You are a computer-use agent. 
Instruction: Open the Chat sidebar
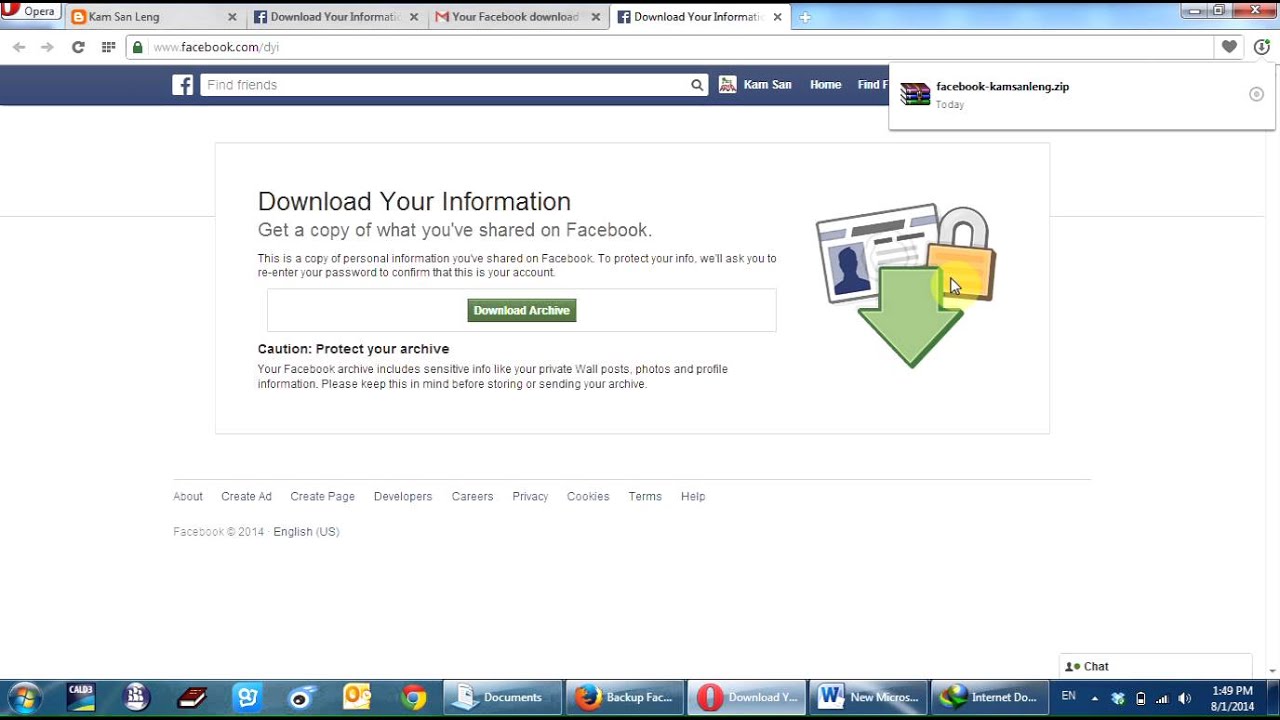1155,667
